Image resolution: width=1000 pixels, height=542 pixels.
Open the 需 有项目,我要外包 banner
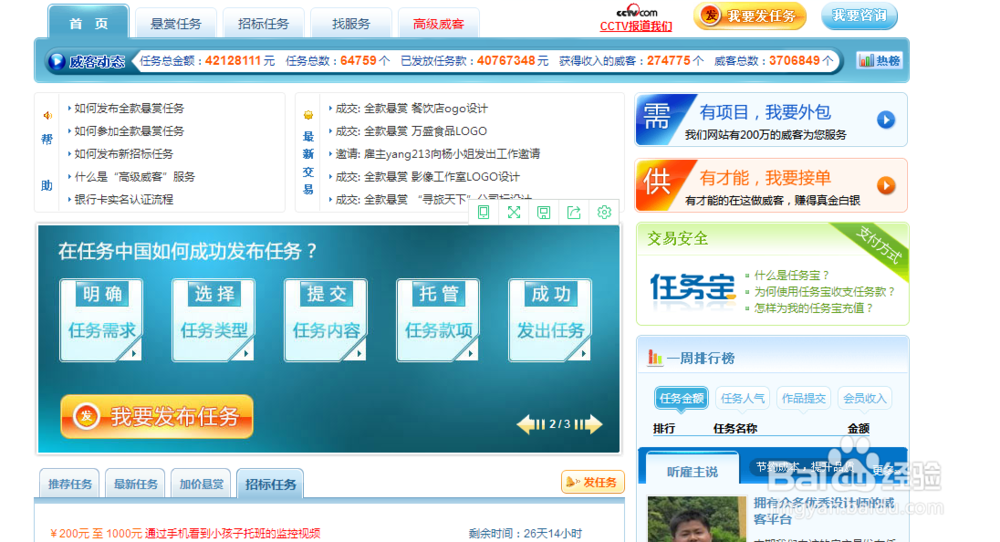[x=771, y=120]
